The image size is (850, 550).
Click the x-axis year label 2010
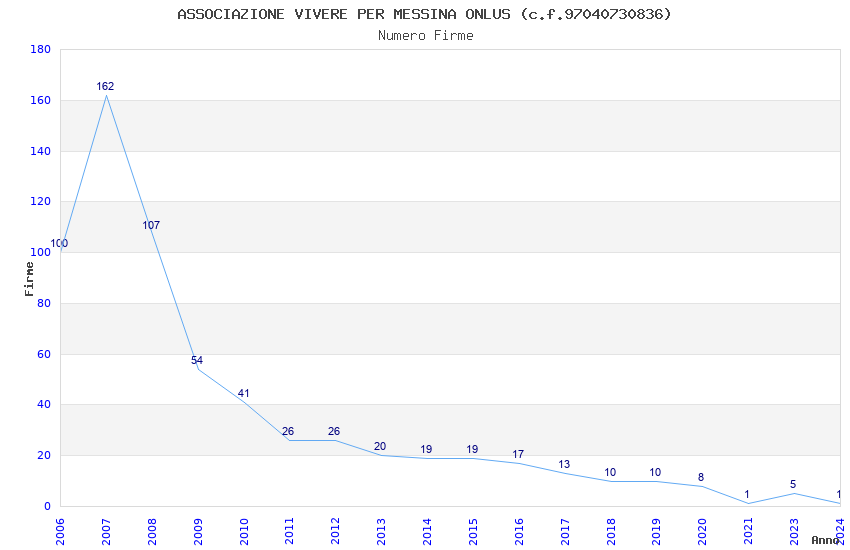[x=243, y=532]
